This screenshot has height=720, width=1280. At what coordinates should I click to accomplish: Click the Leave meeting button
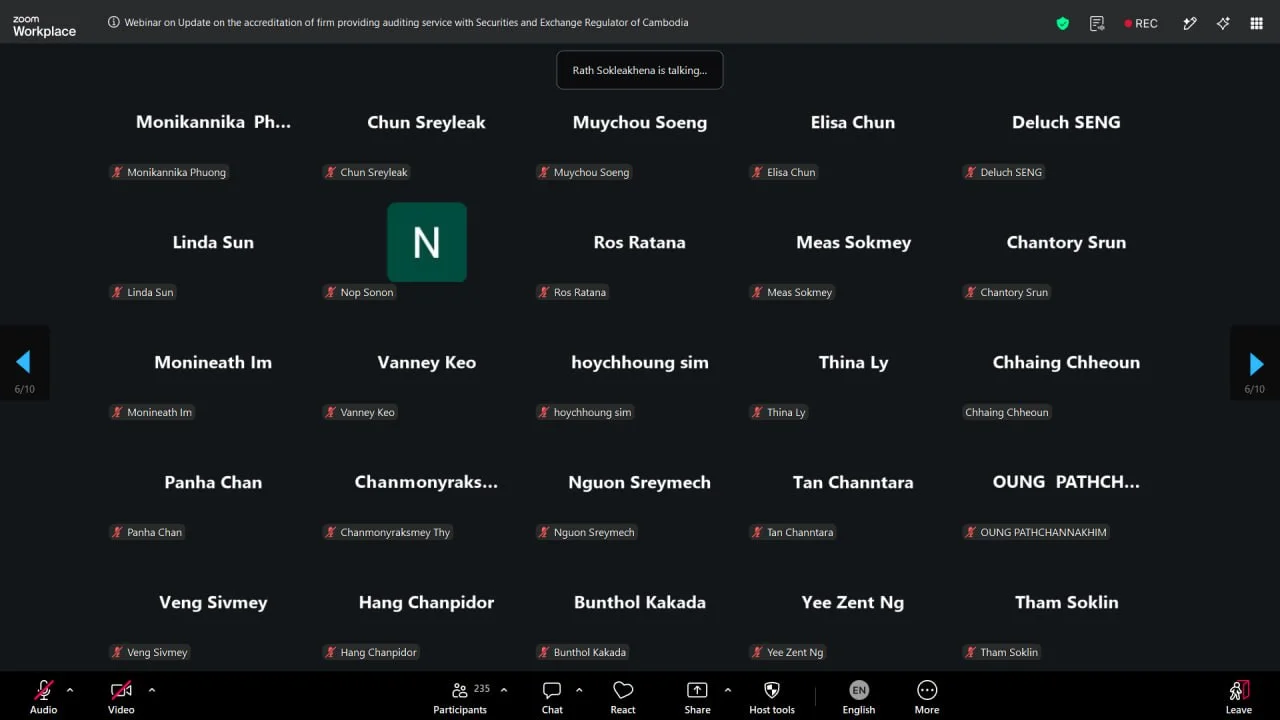coord(1239,697)
